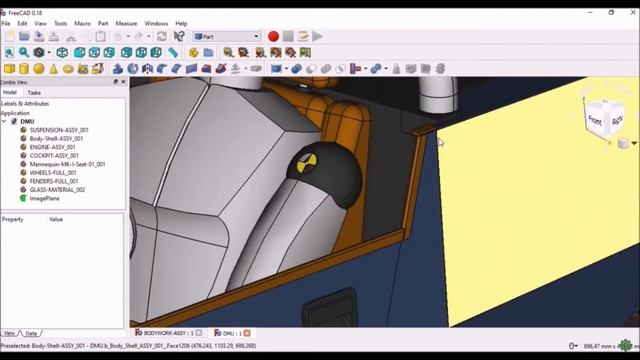Select the Chamfer tool
Screen dimensions: 640x360
[177, 69]
